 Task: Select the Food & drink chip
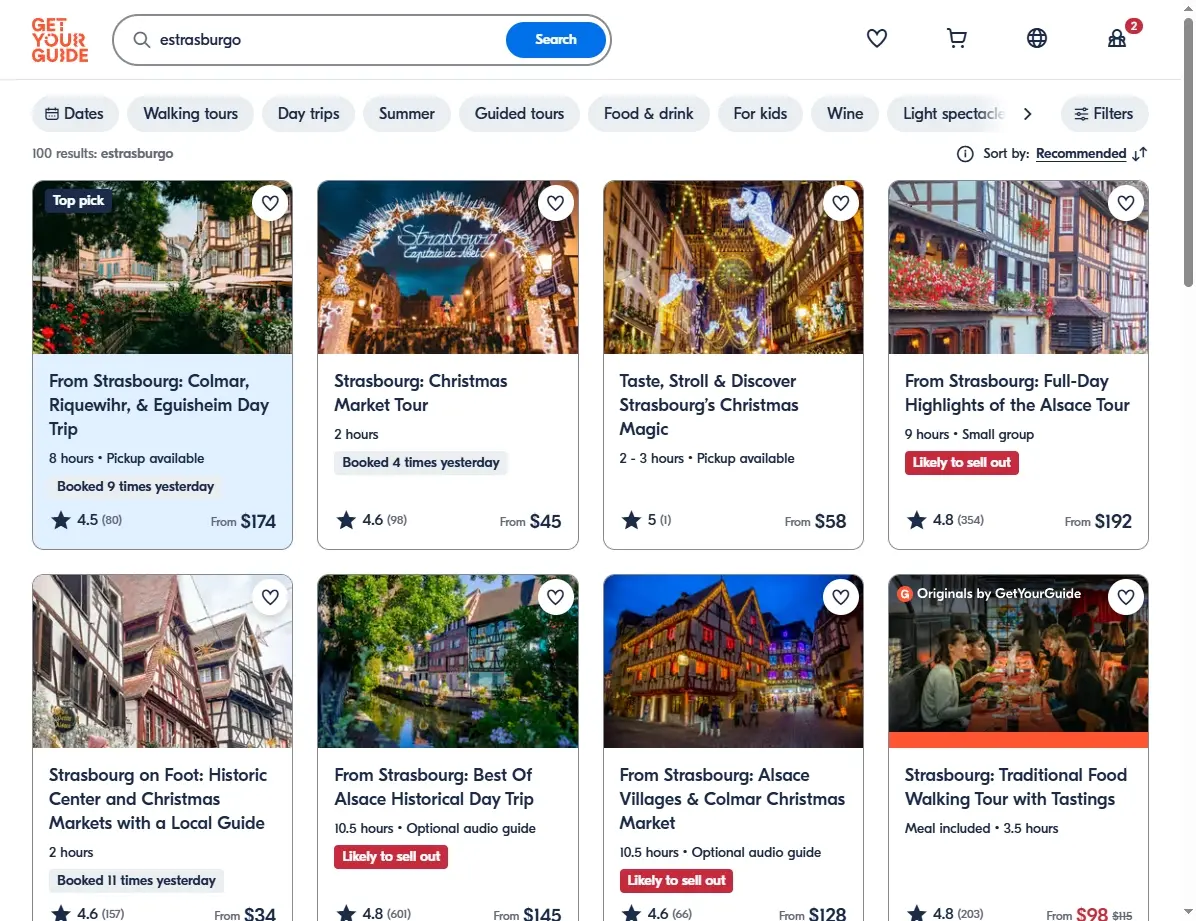click(648, 114)
